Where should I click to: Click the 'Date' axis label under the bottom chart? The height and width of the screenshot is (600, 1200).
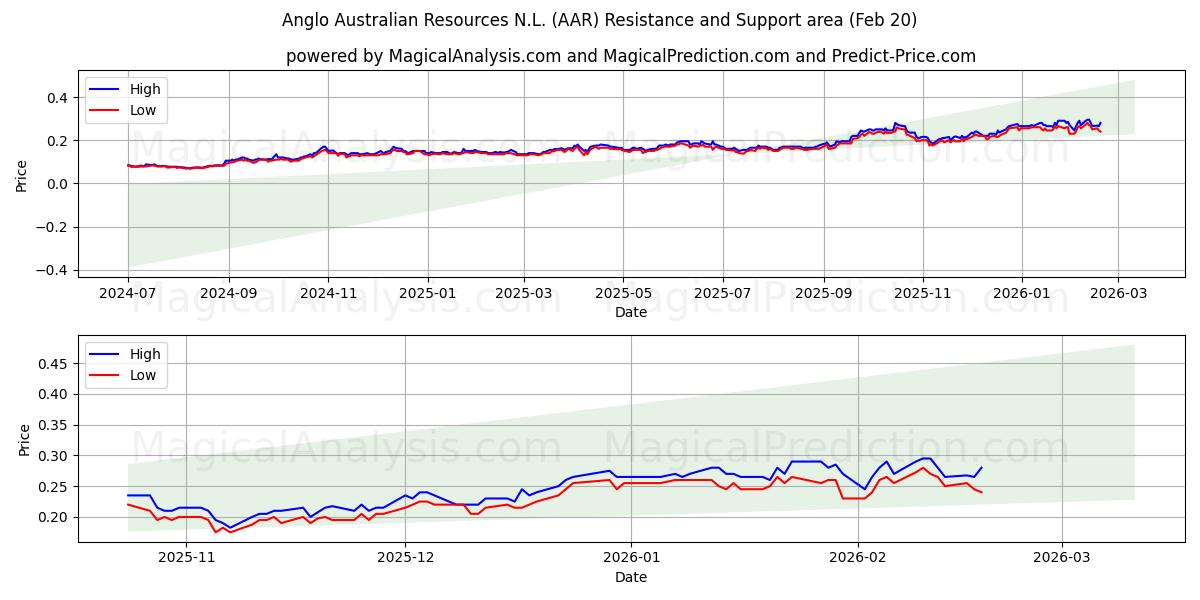(631, 577)
